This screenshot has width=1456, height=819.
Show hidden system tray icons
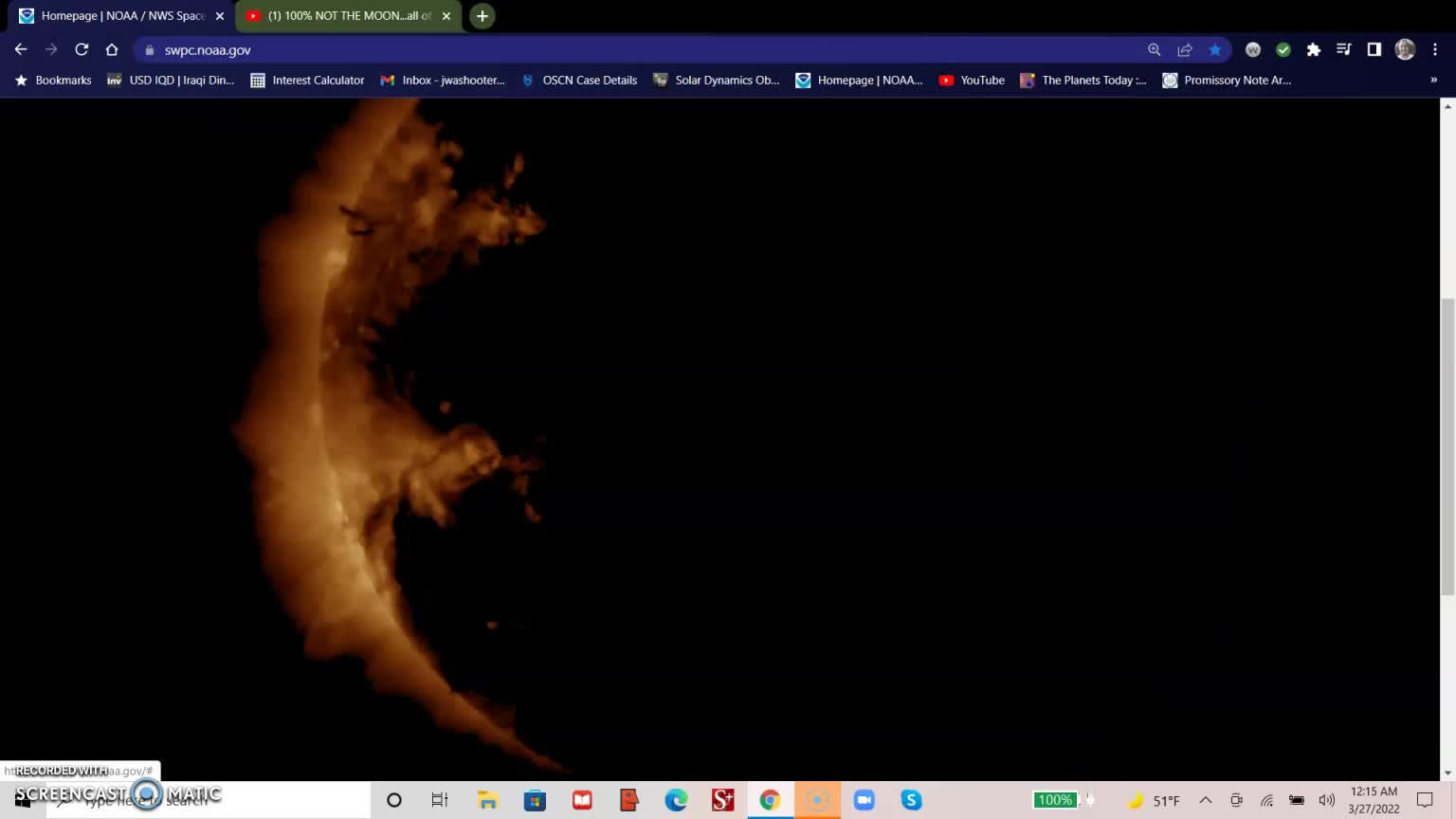[x=1206, y=800]
